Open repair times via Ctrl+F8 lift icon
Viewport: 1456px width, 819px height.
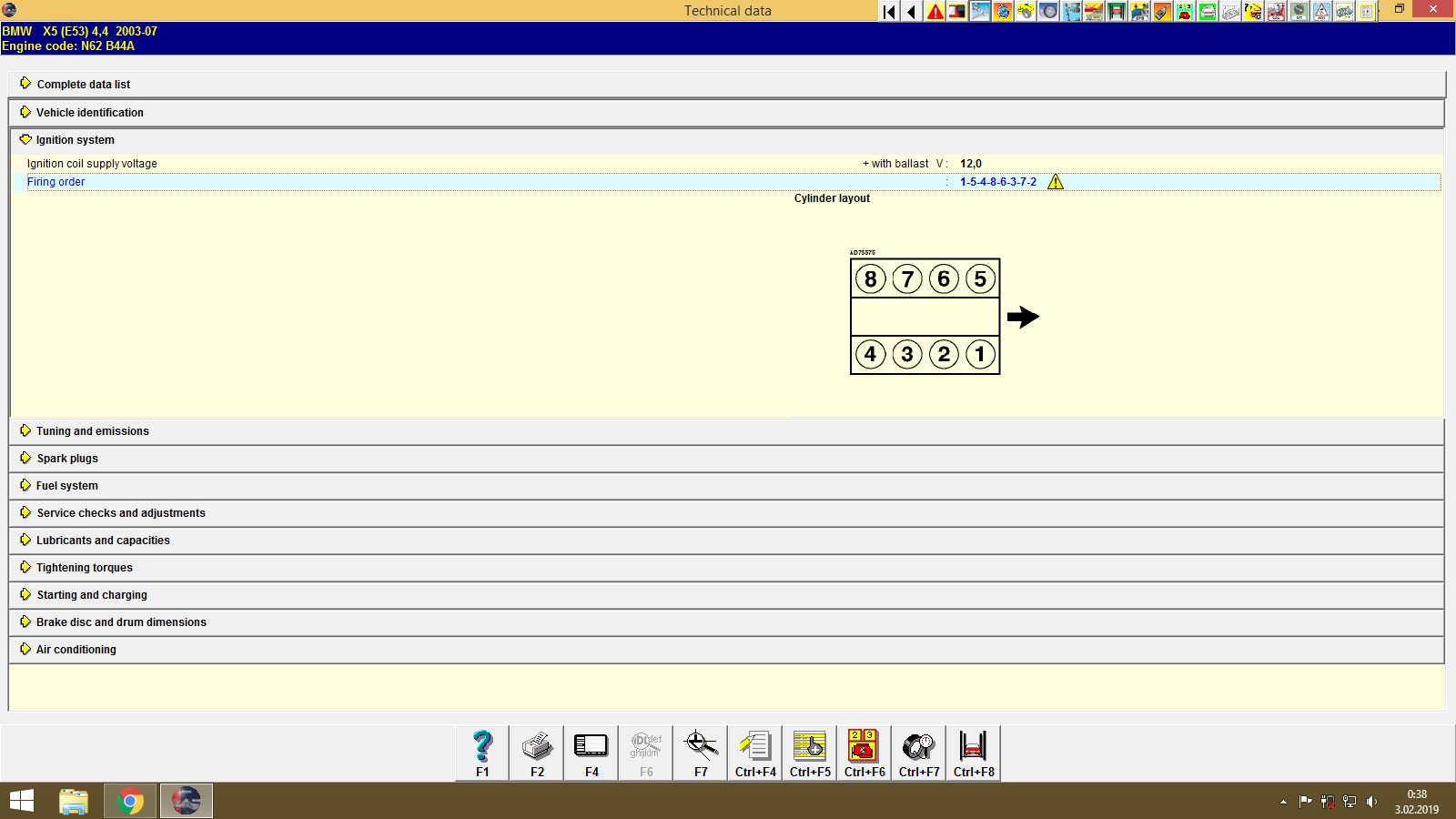(972, 752)
